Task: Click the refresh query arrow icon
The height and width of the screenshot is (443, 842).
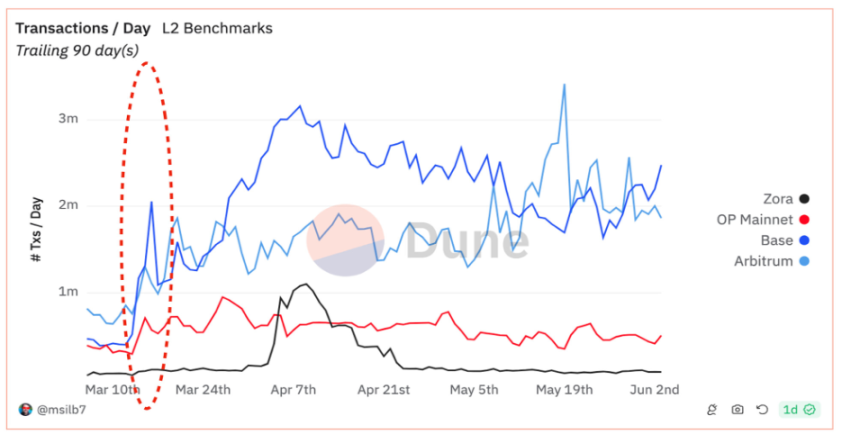Action: (x=761, y=409)
